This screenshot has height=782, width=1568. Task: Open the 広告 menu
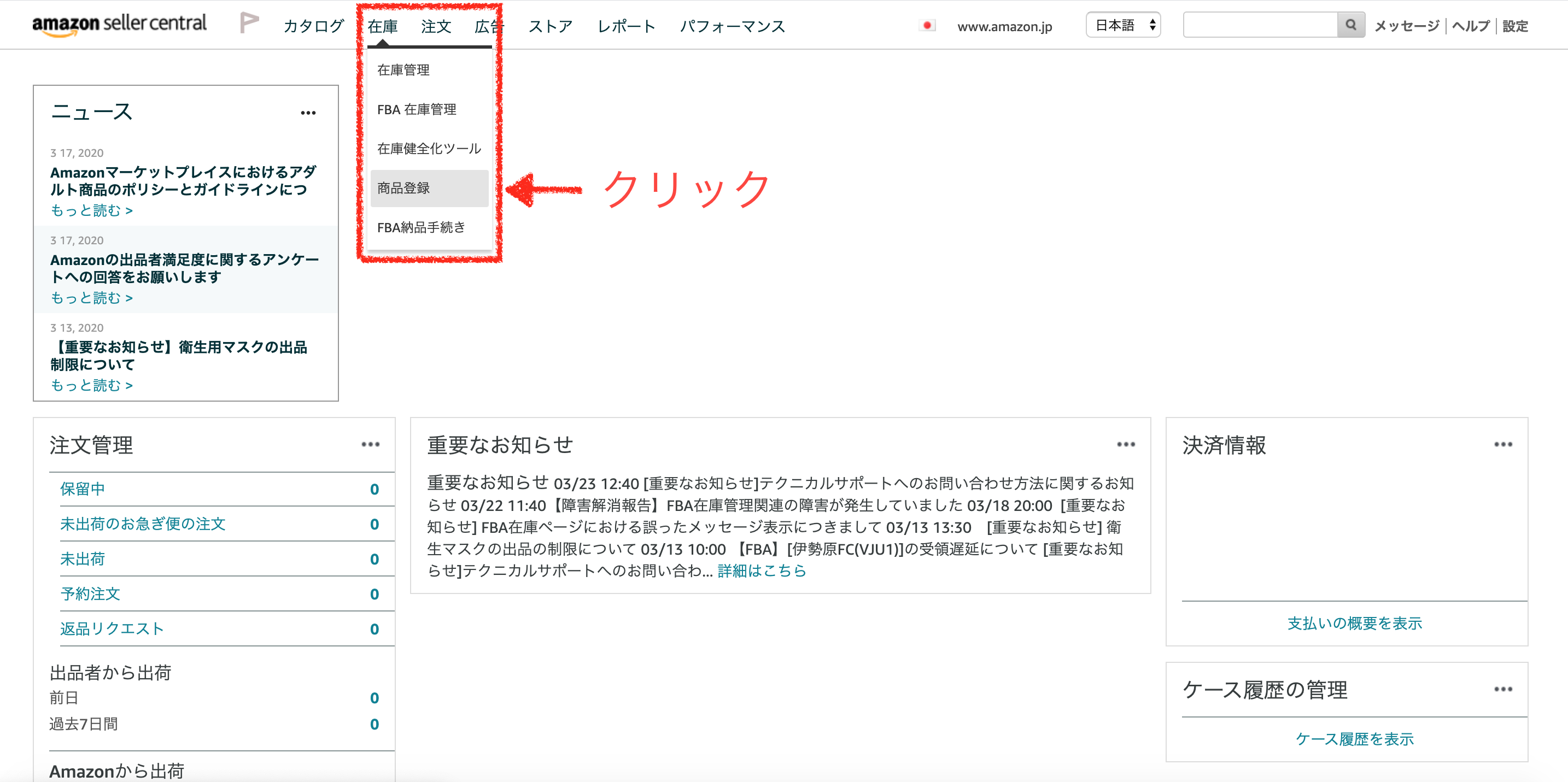click(x=489, y=26)
